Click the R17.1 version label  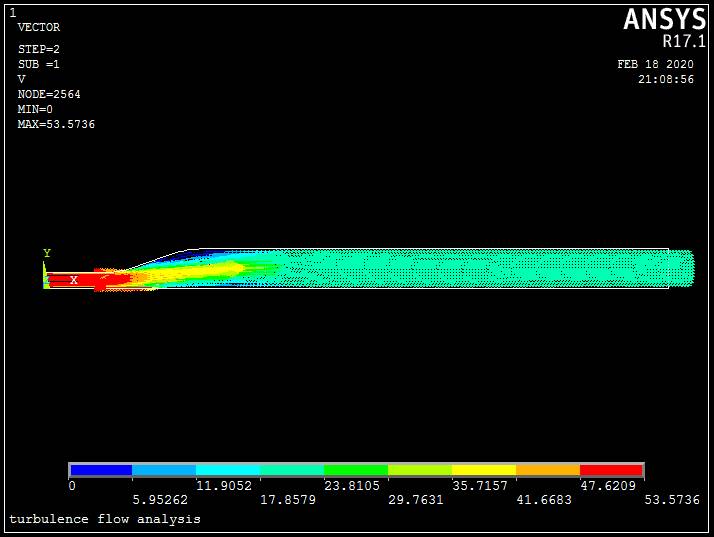tap(684, 41)
